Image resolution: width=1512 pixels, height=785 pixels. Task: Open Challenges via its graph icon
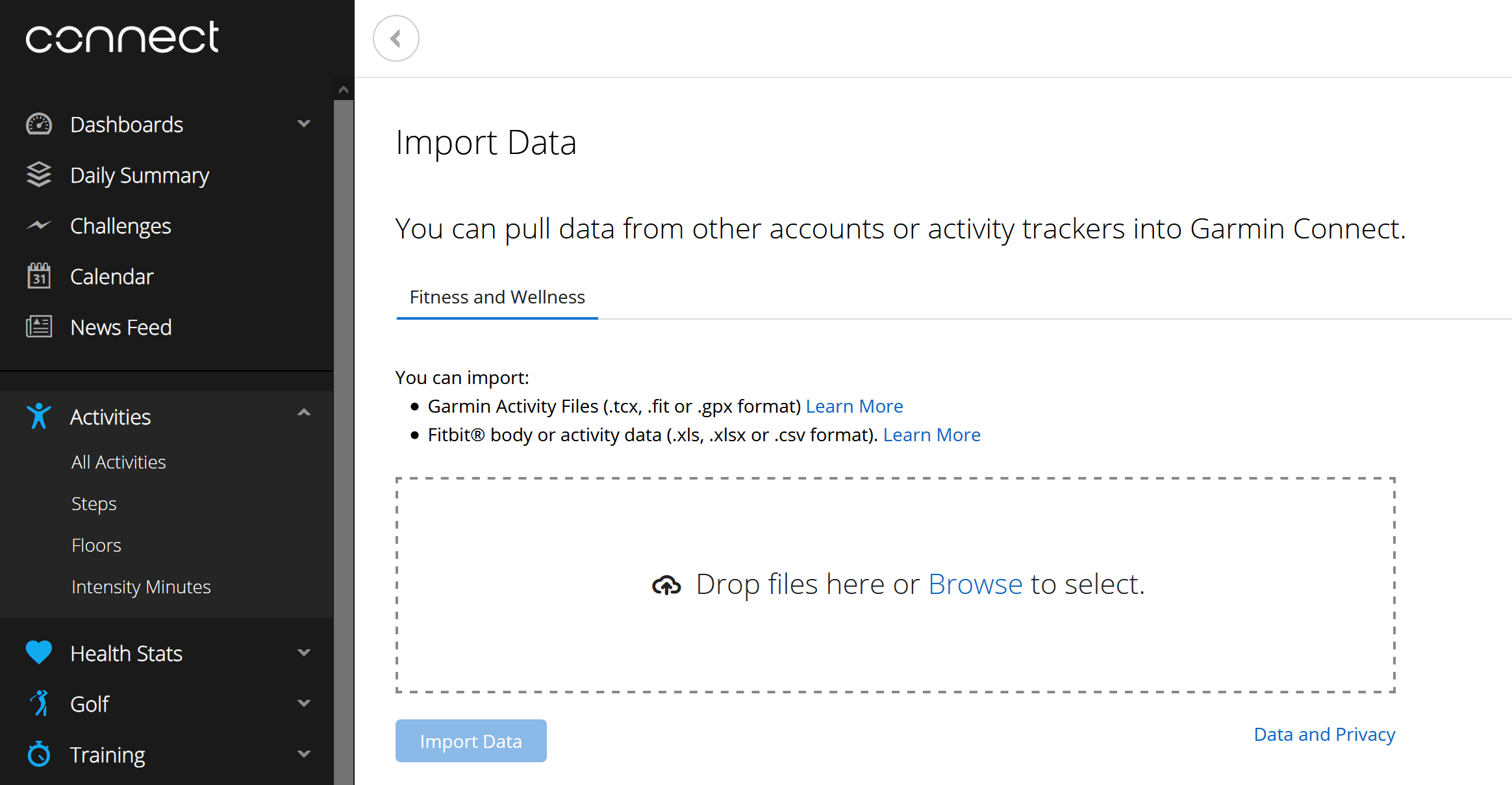39,225
